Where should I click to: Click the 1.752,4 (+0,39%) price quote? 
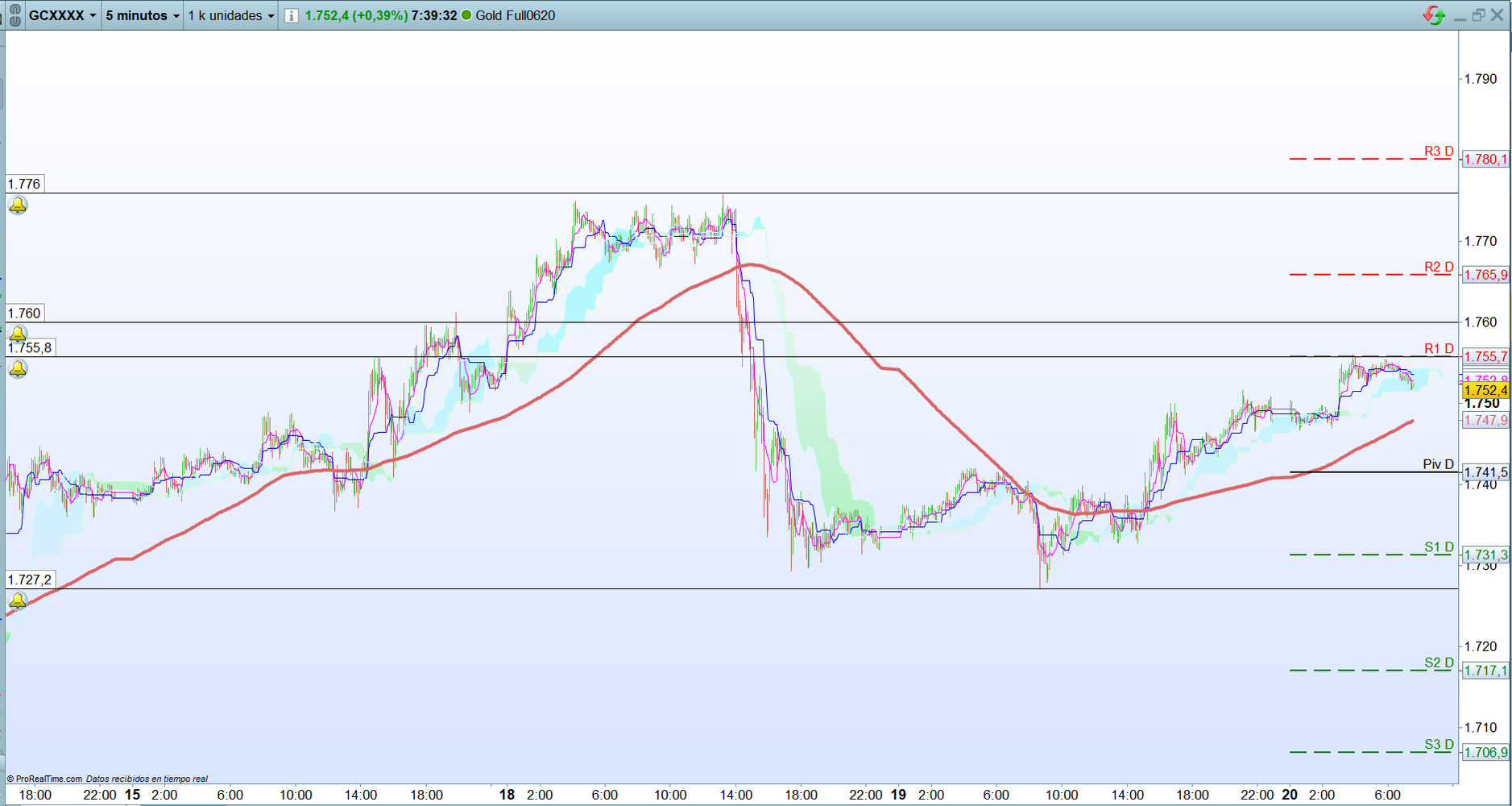[355, 15]
